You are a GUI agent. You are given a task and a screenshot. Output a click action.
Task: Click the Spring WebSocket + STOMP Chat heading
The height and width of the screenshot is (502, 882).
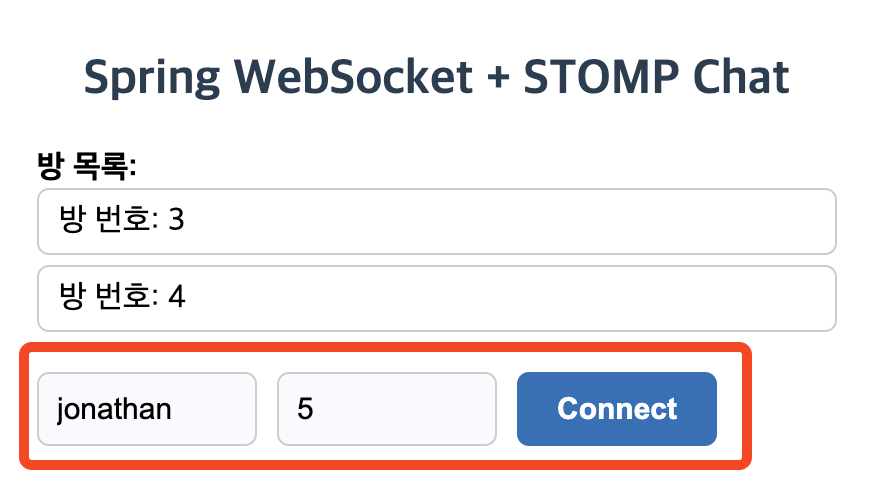coord(436,78)
